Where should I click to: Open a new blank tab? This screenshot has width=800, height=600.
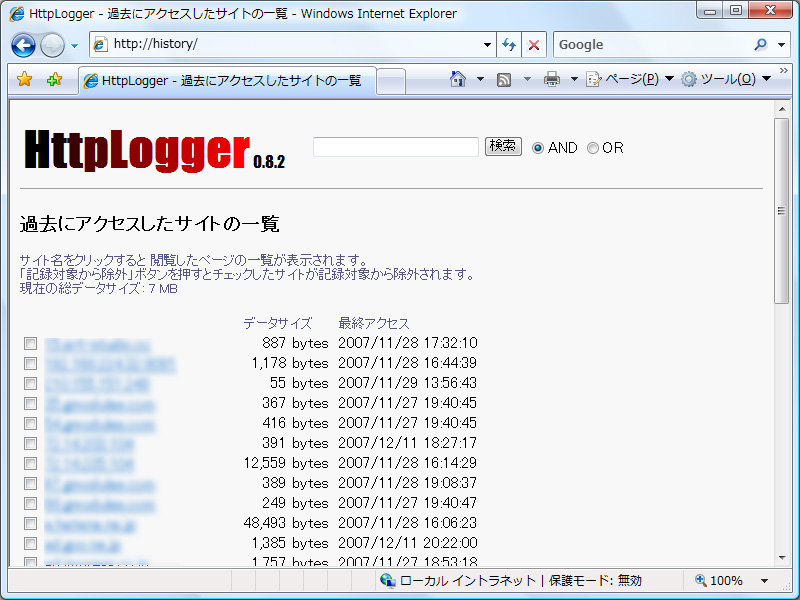coord(391,82)
